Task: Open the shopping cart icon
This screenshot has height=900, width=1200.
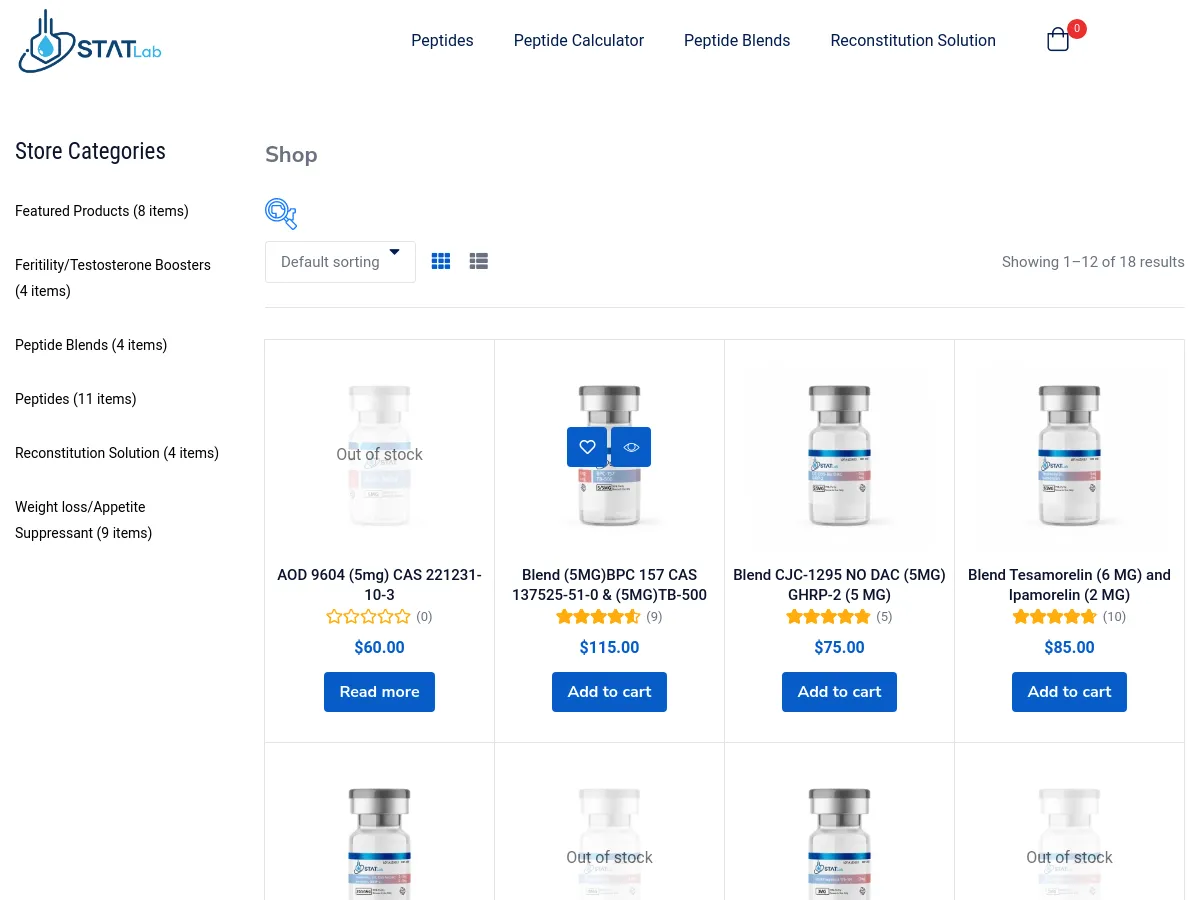Action: click(1058, 40)
